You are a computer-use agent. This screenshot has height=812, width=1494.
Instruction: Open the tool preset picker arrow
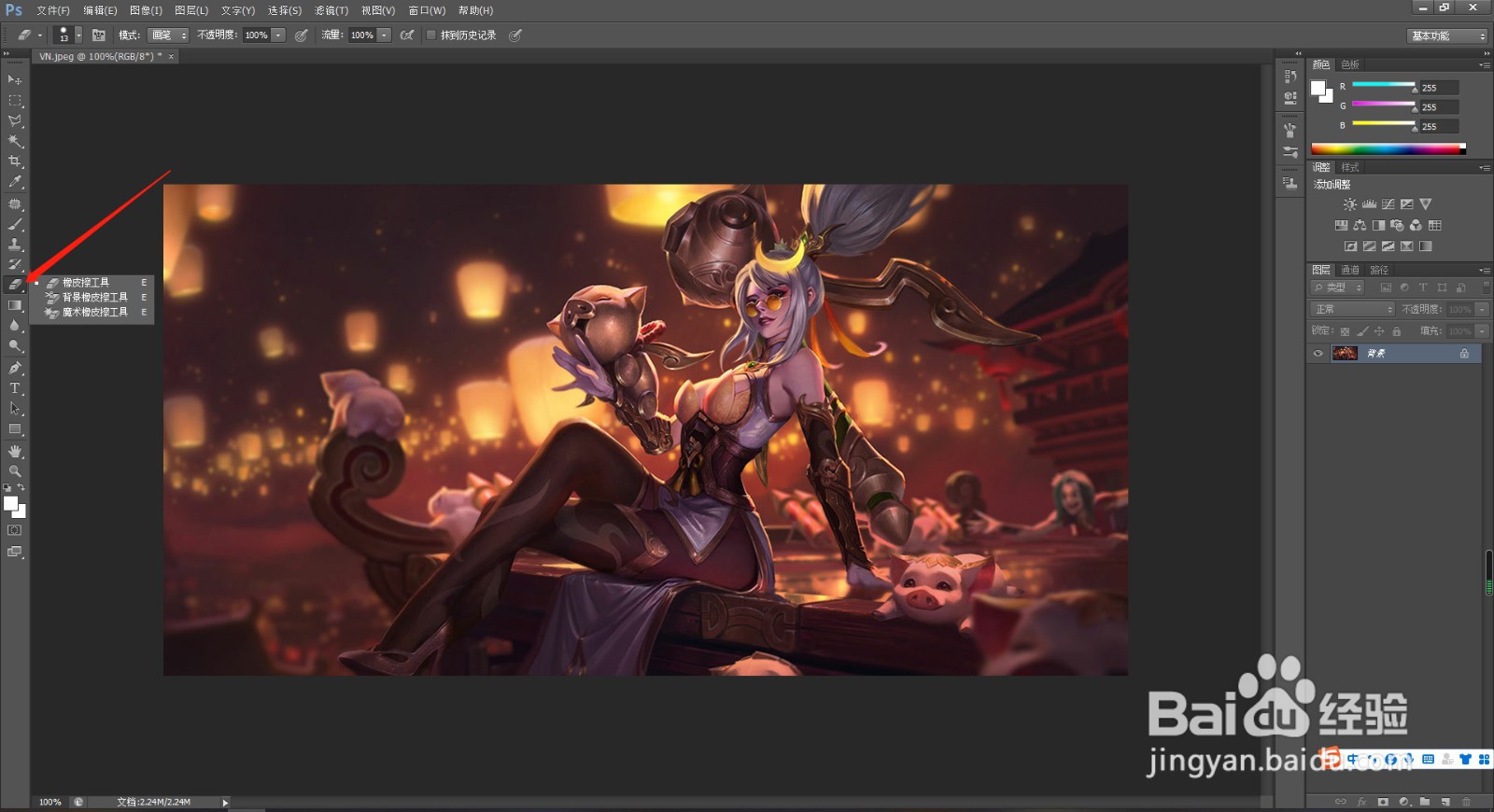tap(40, 35)
